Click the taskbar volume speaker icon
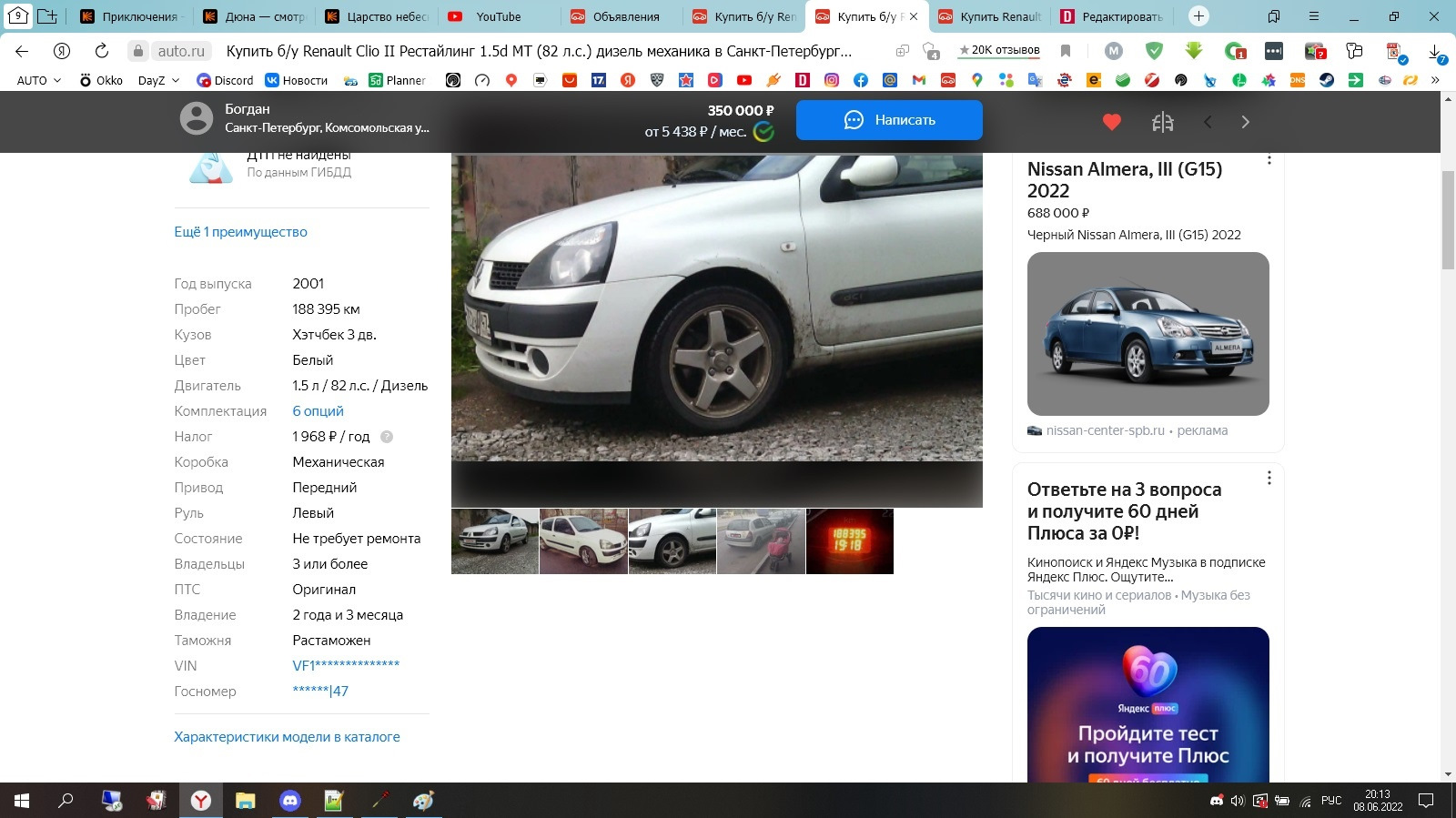Screen dimensions: 1456x818 [1237, 801]
